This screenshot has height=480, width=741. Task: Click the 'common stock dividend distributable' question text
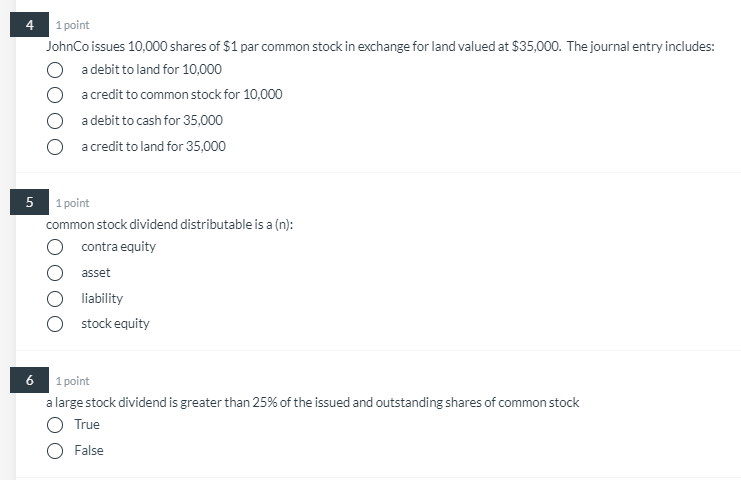coord(169,224)
